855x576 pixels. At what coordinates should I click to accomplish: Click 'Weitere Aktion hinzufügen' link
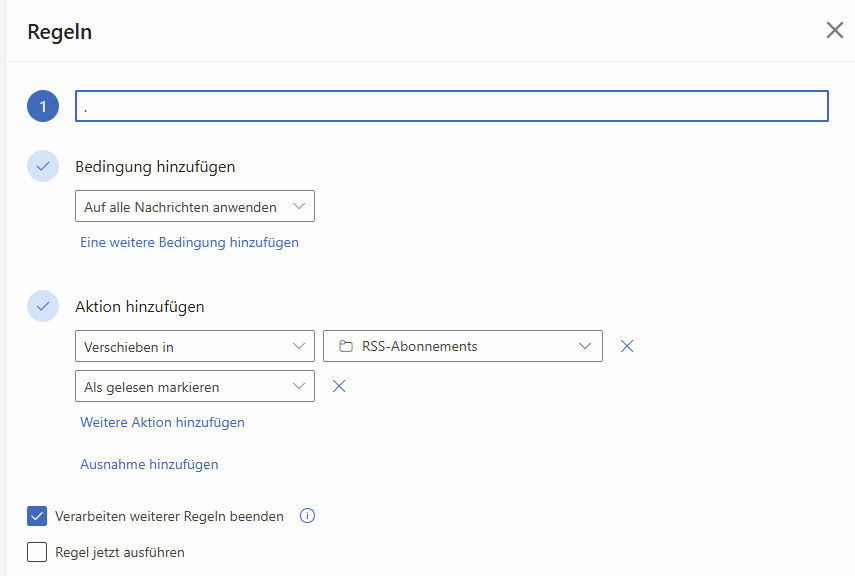point(162,422)
